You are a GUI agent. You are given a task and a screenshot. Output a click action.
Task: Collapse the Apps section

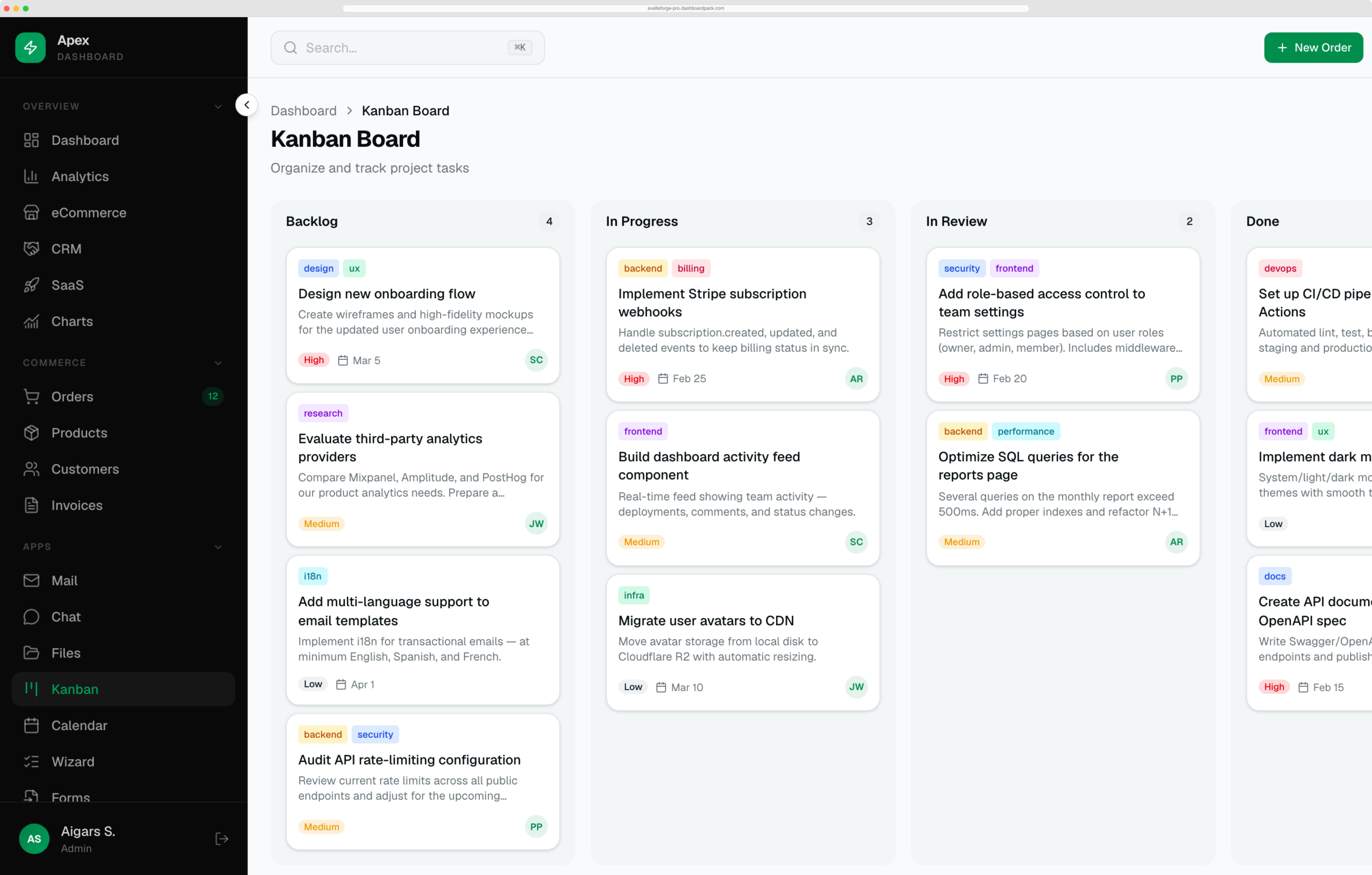[x=218, y=547]
